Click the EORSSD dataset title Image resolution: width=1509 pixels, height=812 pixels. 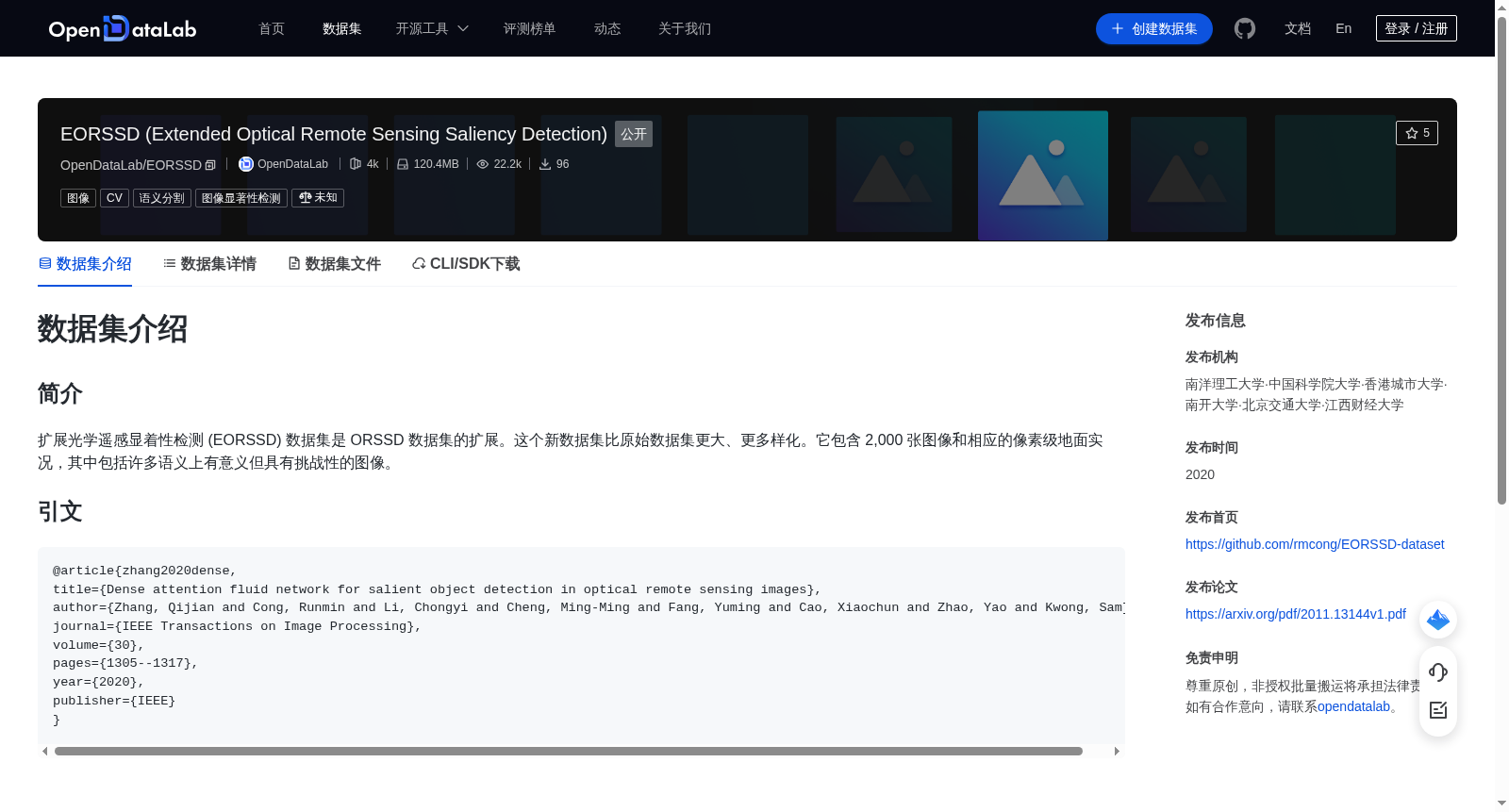[x=334, y=134]
